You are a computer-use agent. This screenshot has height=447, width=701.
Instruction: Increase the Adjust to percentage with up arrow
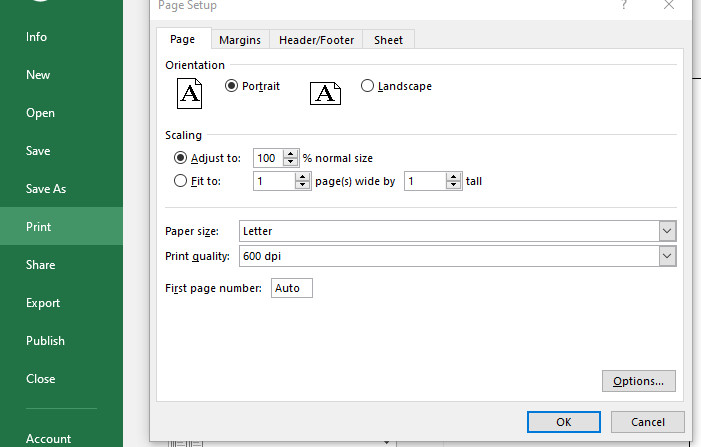click(291, 153)
